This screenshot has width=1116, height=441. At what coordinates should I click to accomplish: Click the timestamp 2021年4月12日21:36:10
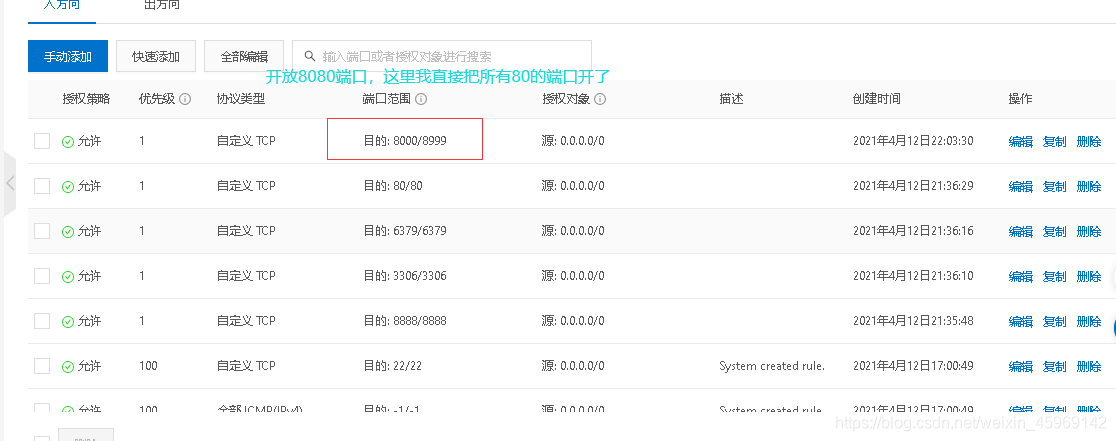[x=913, y=275]
